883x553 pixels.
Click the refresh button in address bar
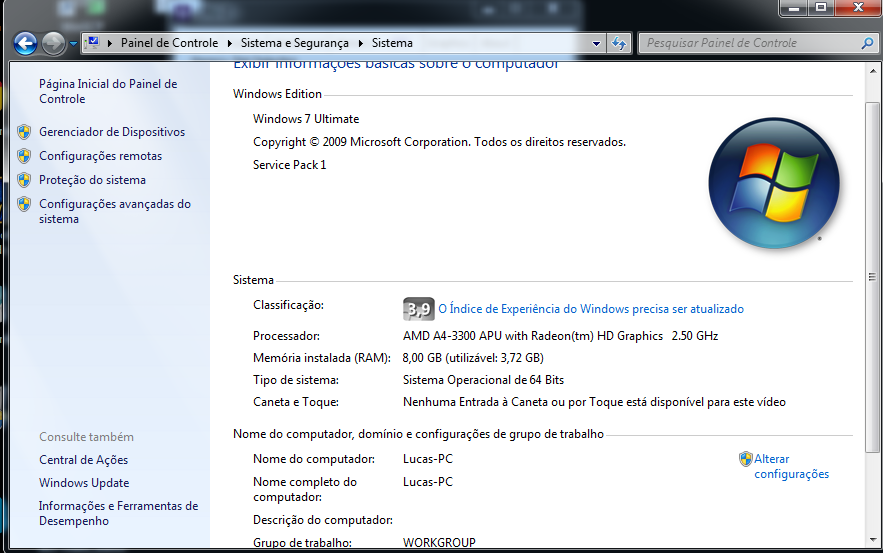coord(619,43)
